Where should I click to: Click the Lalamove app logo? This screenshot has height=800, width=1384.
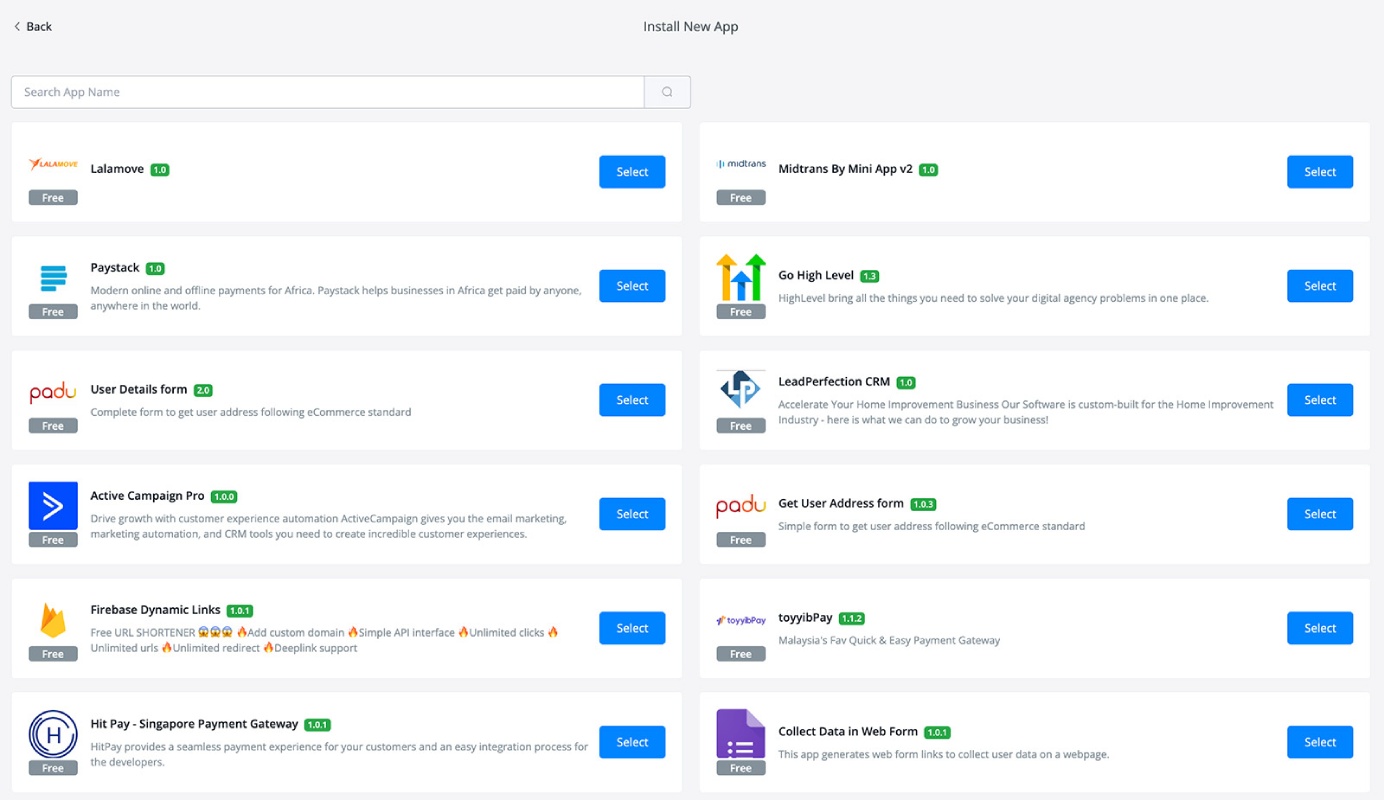click(53, 164)
